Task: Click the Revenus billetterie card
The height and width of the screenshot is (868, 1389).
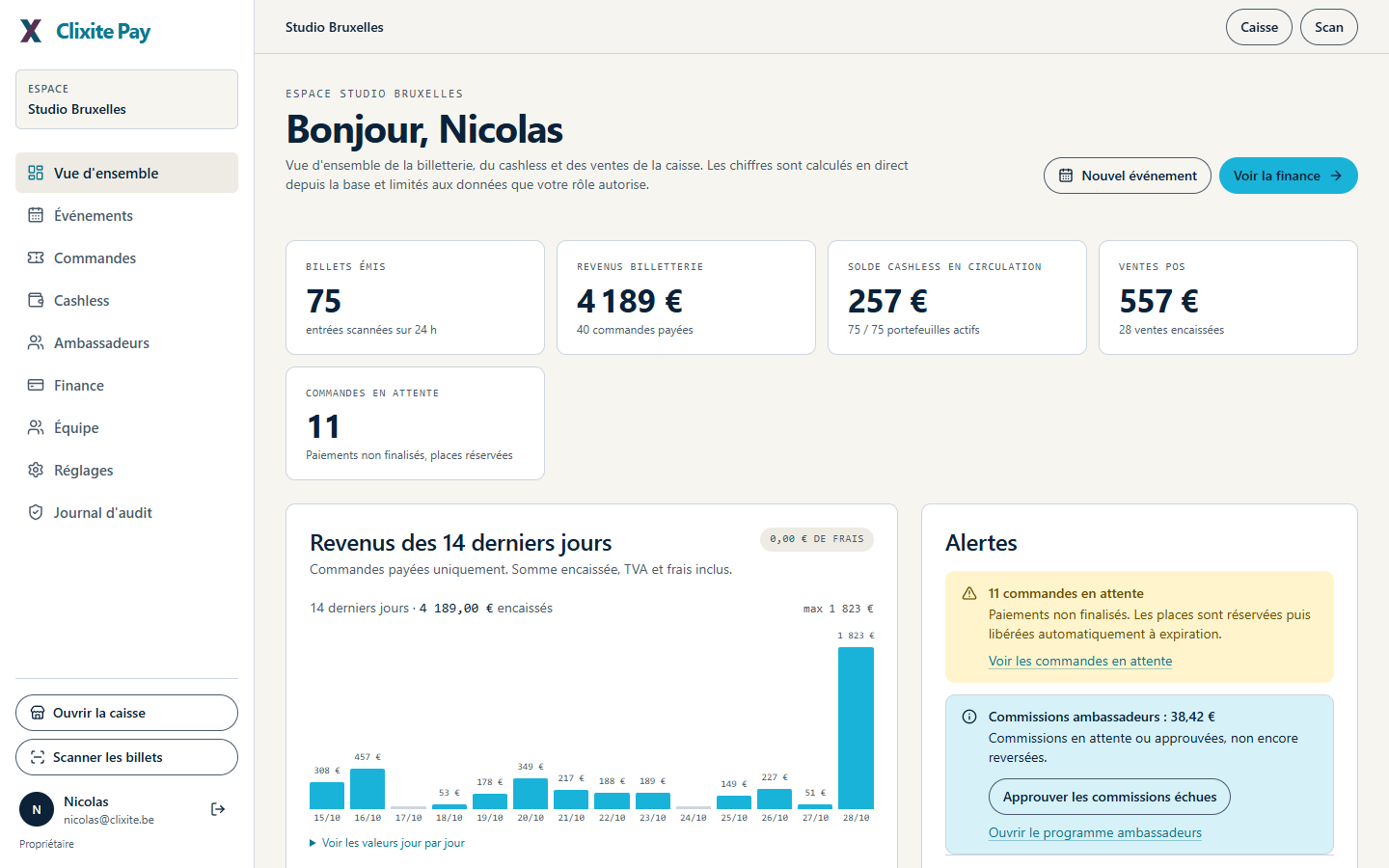Action: tap(686, 297)
